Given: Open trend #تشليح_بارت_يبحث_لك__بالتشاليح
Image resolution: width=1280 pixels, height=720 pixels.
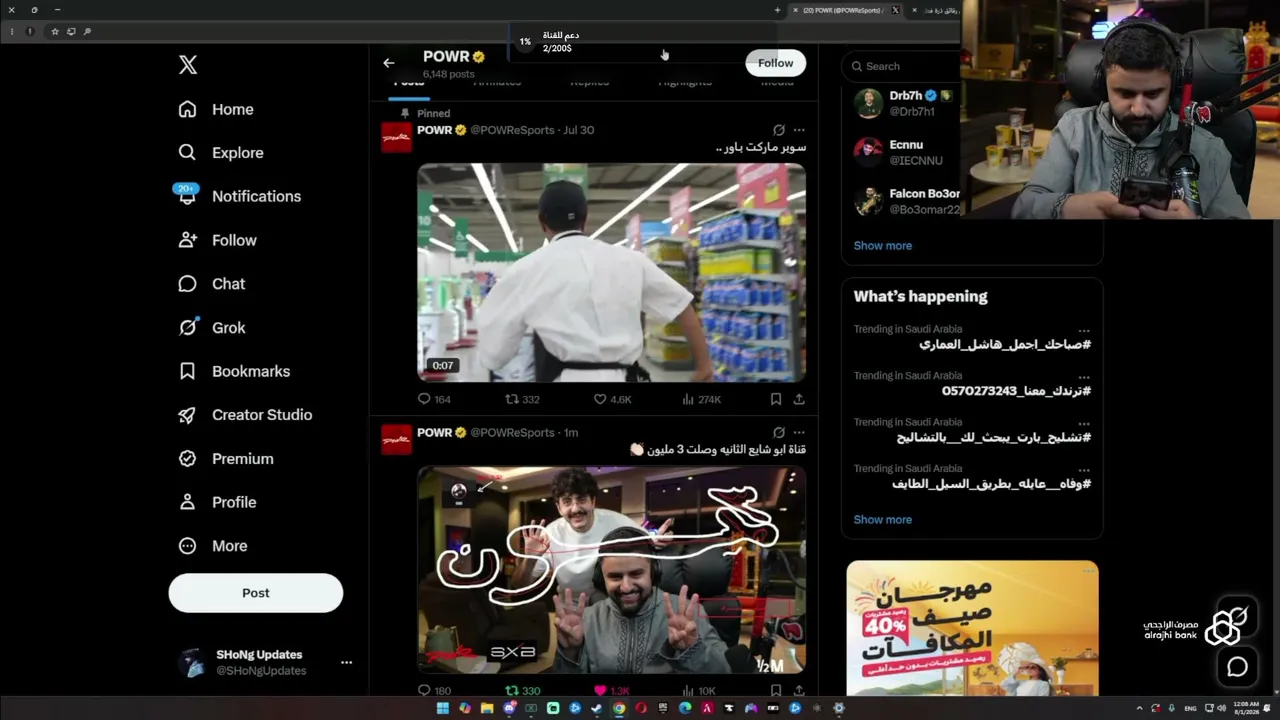Looking at the screenshot, I should coord(993,438).
